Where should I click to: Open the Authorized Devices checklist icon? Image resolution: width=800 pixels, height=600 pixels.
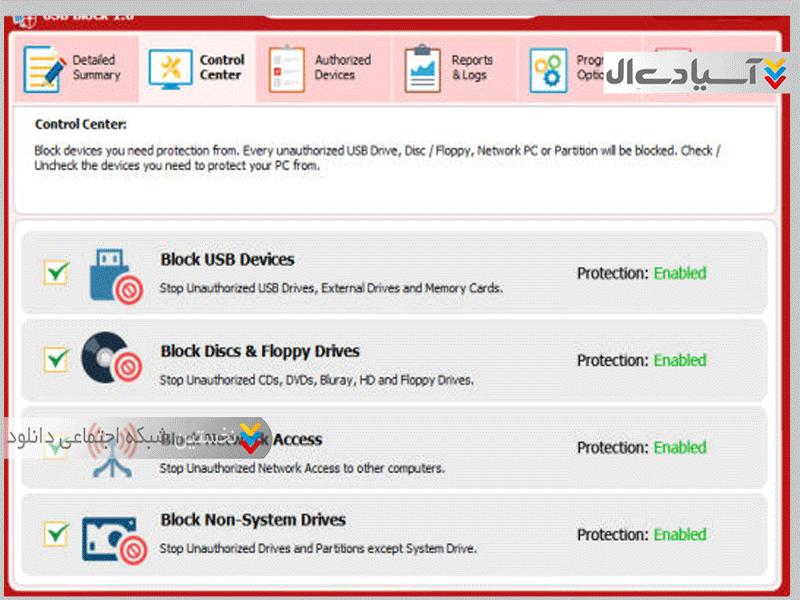287,69
